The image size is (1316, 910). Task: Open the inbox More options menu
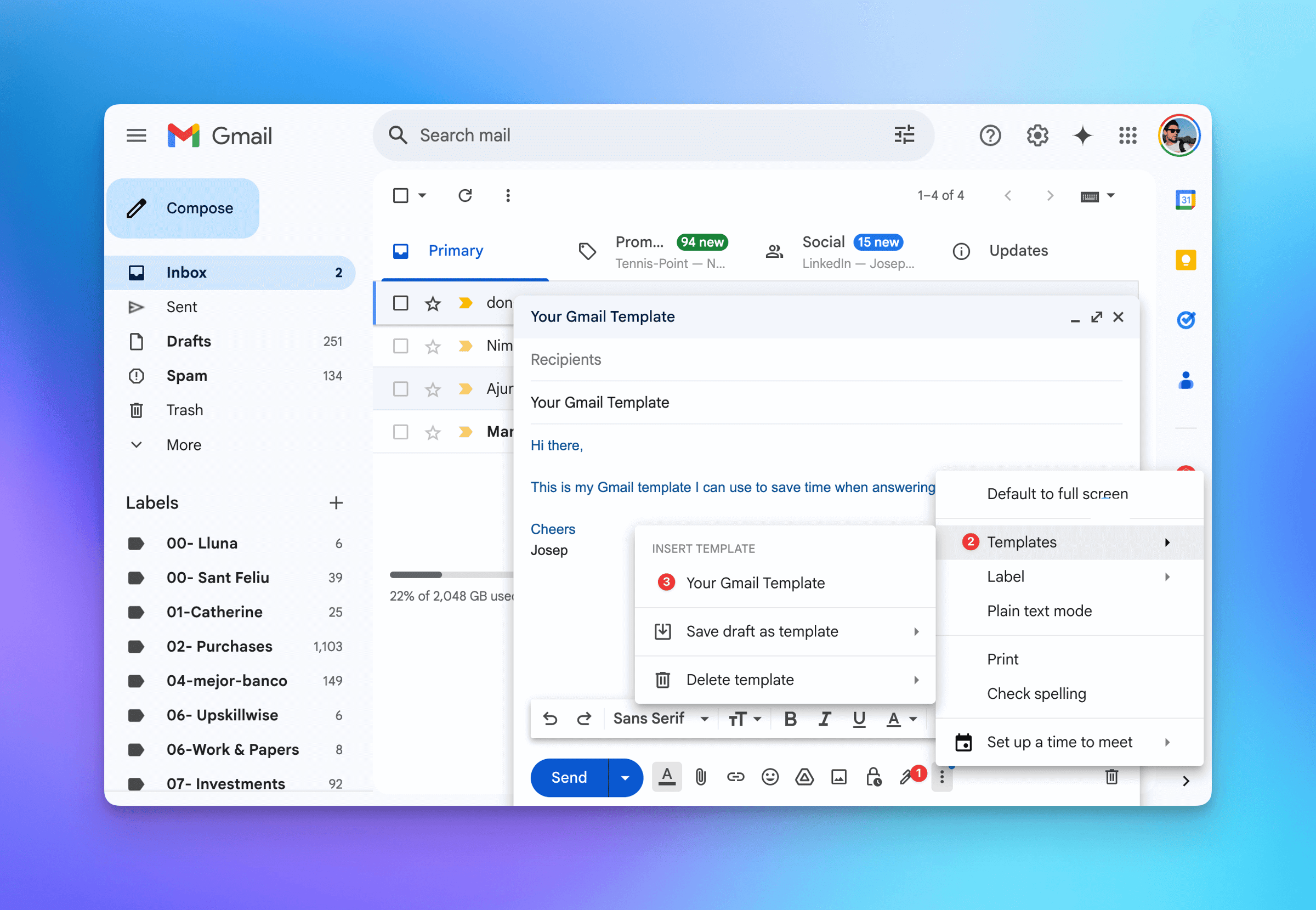(x=508, y=196)
